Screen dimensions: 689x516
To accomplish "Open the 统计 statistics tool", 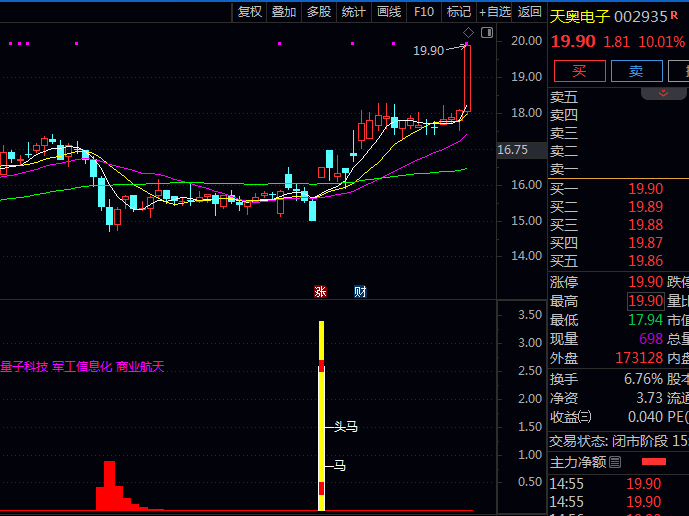I will (x=354, y=12).
